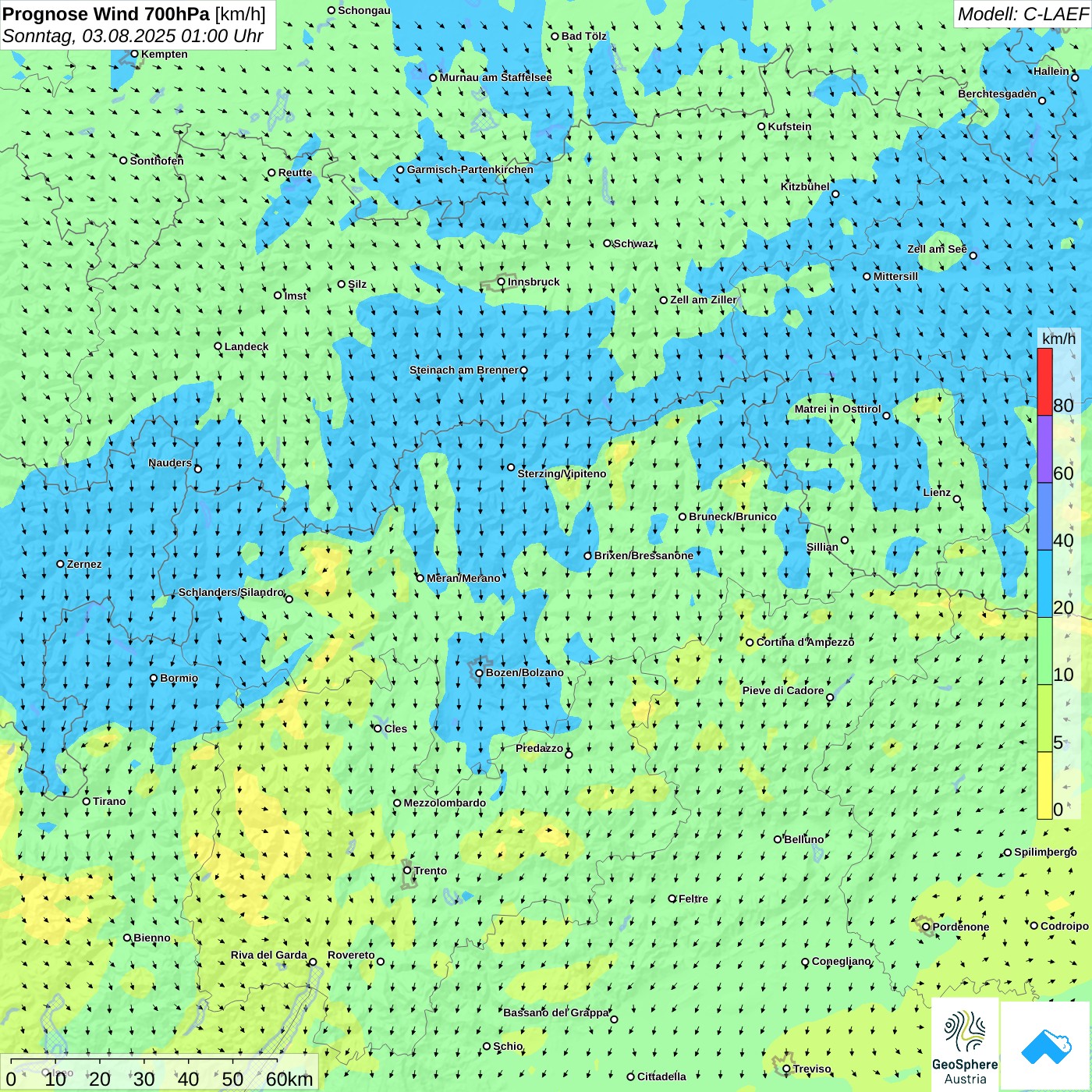Click the Innsbruck city marker

coord(502,282)
